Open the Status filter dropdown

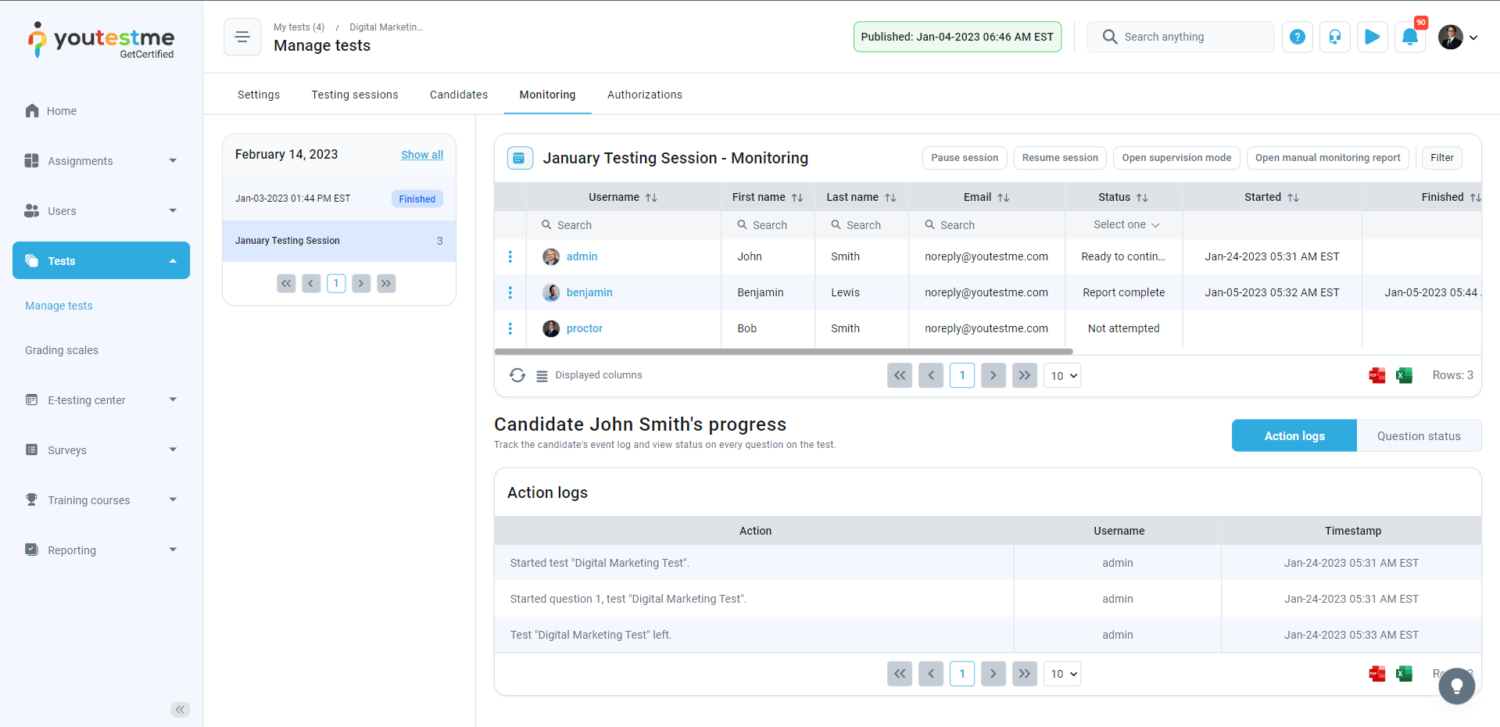(1126, 225)
